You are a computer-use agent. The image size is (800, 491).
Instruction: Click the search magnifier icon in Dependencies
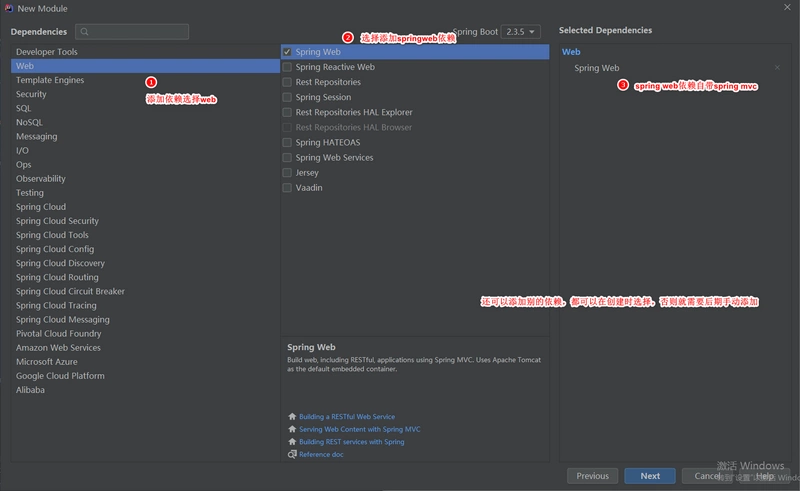pos(85,32)
